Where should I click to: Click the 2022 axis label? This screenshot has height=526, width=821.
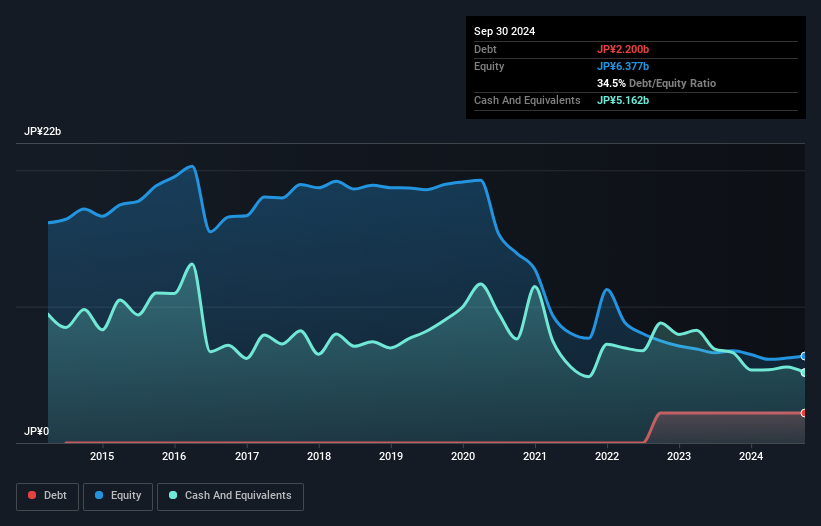click(x=607, y=456)
